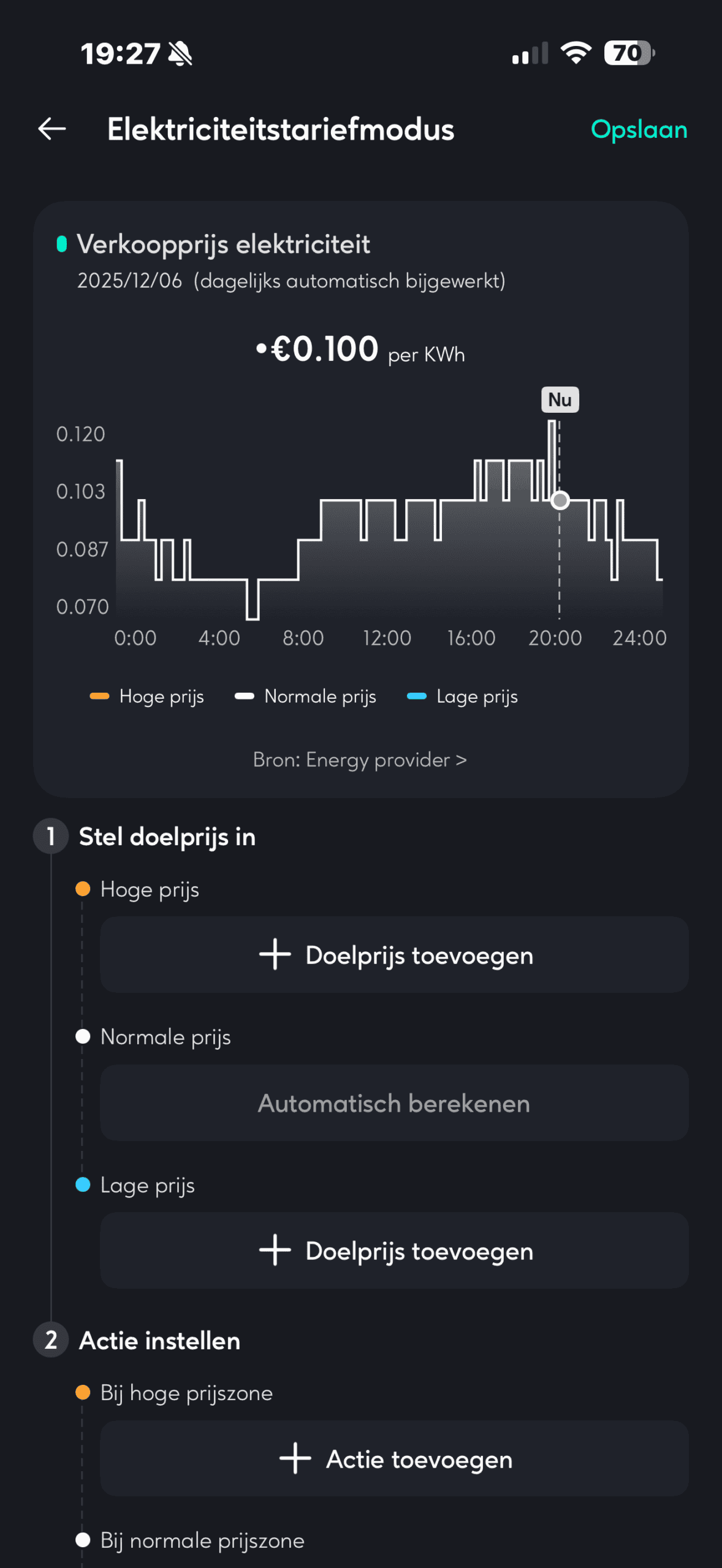The image size is (722, 1568).
Task: Tap Automatisch berekenen field
Action: [x=394, y=1103]
